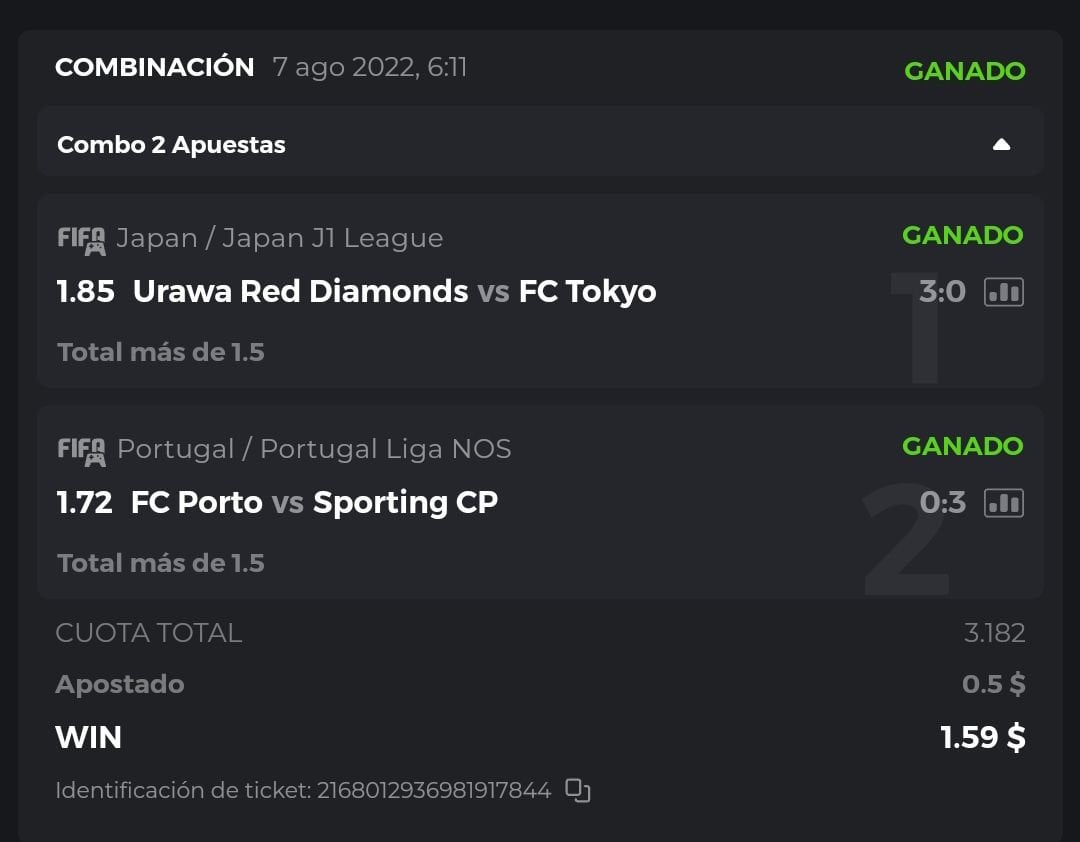Click FIFA gamepad icon beside Japan J1 League
This screenshot has width=1080, height=842.
(81, 241)
